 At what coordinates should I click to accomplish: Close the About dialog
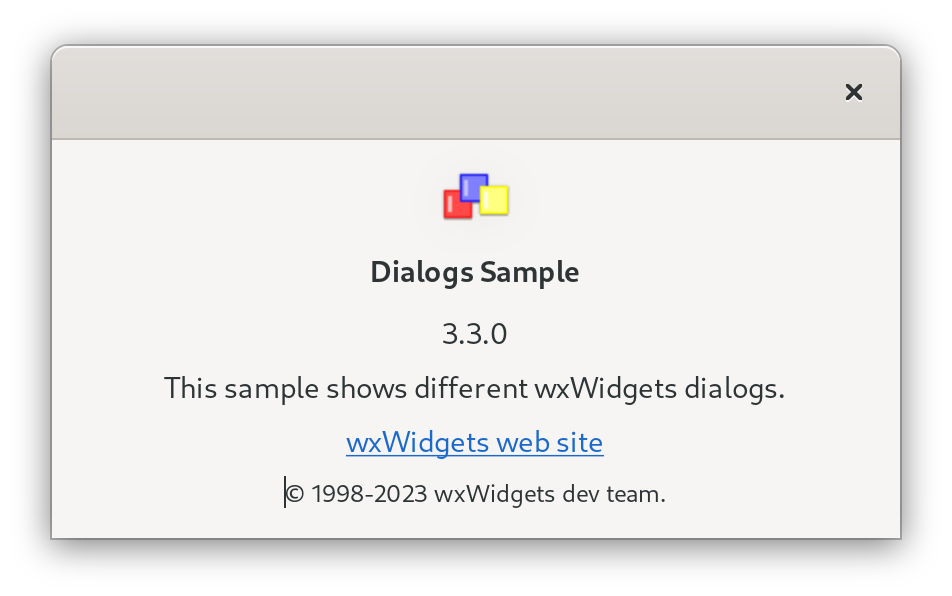(x=853, y=92)
